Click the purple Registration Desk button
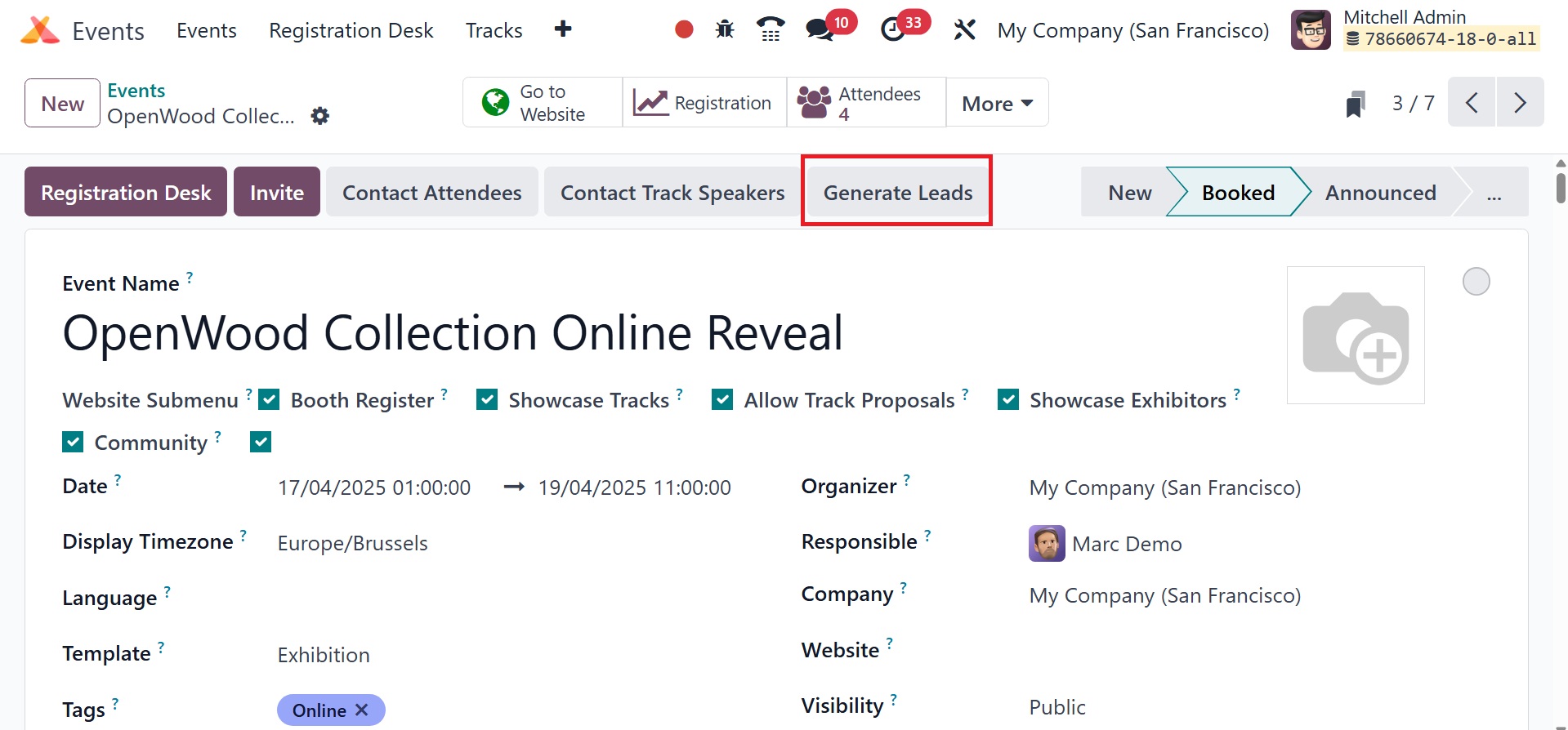 pyautogui.click(x=126, y=192)
